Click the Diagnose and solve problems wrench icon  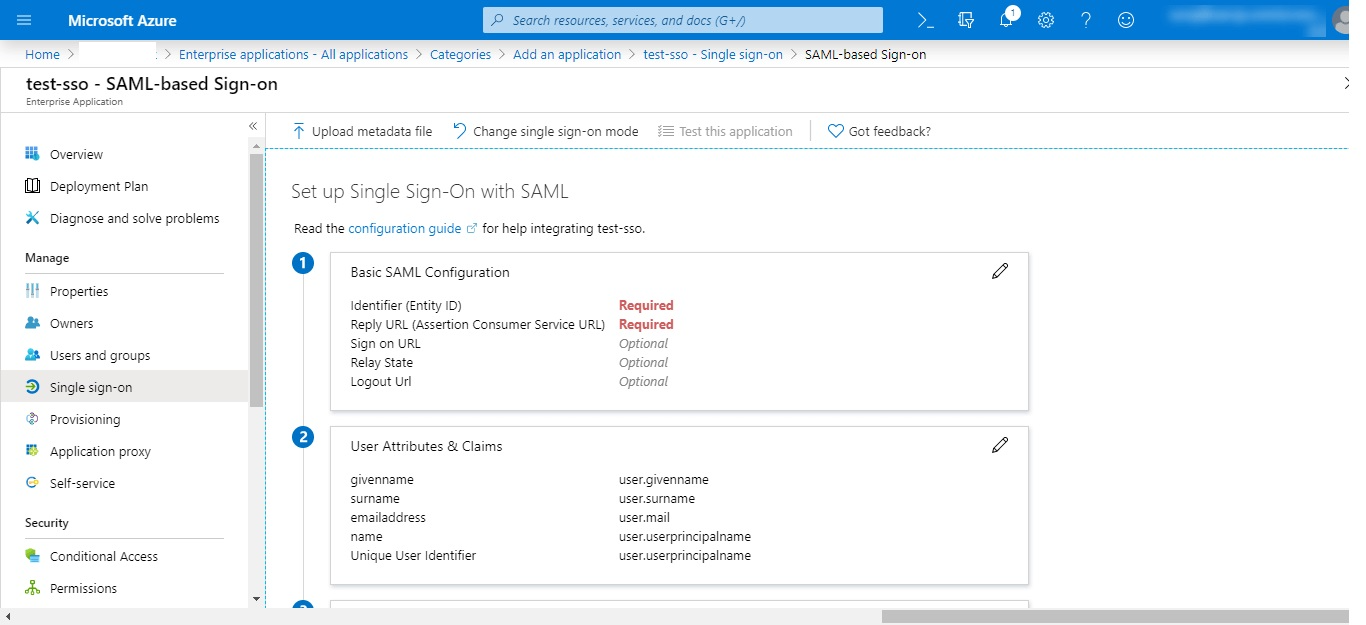click(x=32, y=218)
